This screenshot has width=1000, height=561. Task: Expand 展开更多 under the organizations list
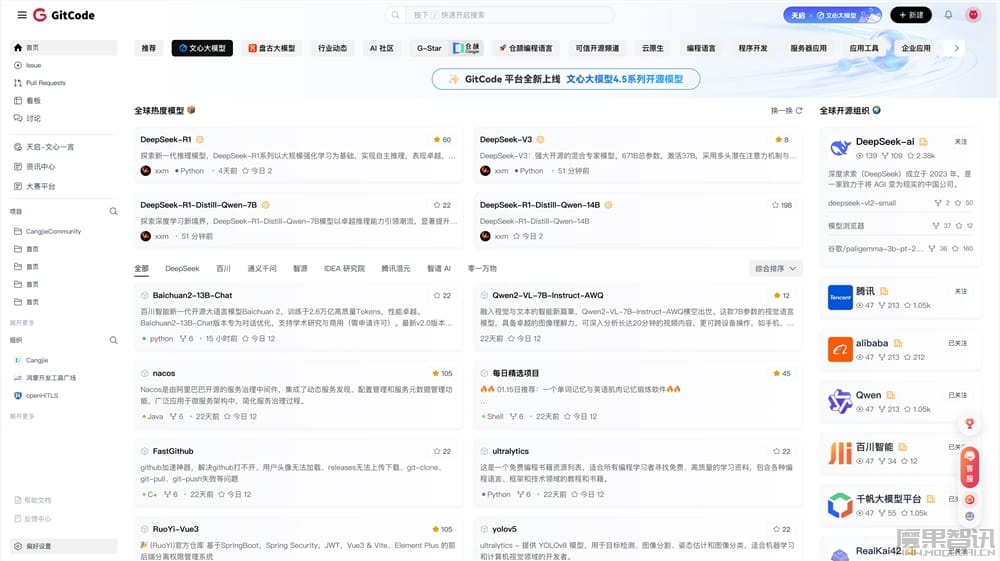click(x=22, y=416)
